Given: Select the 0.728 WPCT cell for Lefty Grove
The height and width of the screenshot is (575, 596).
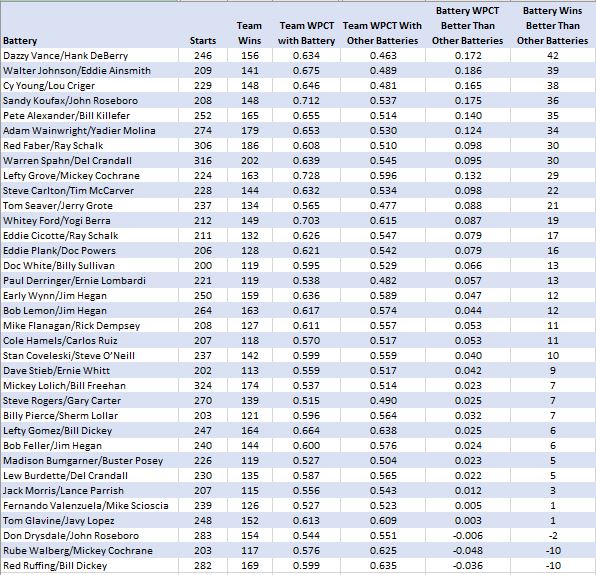Looking at the screenshot, I should pyautogui.click(x=306, y=176).
